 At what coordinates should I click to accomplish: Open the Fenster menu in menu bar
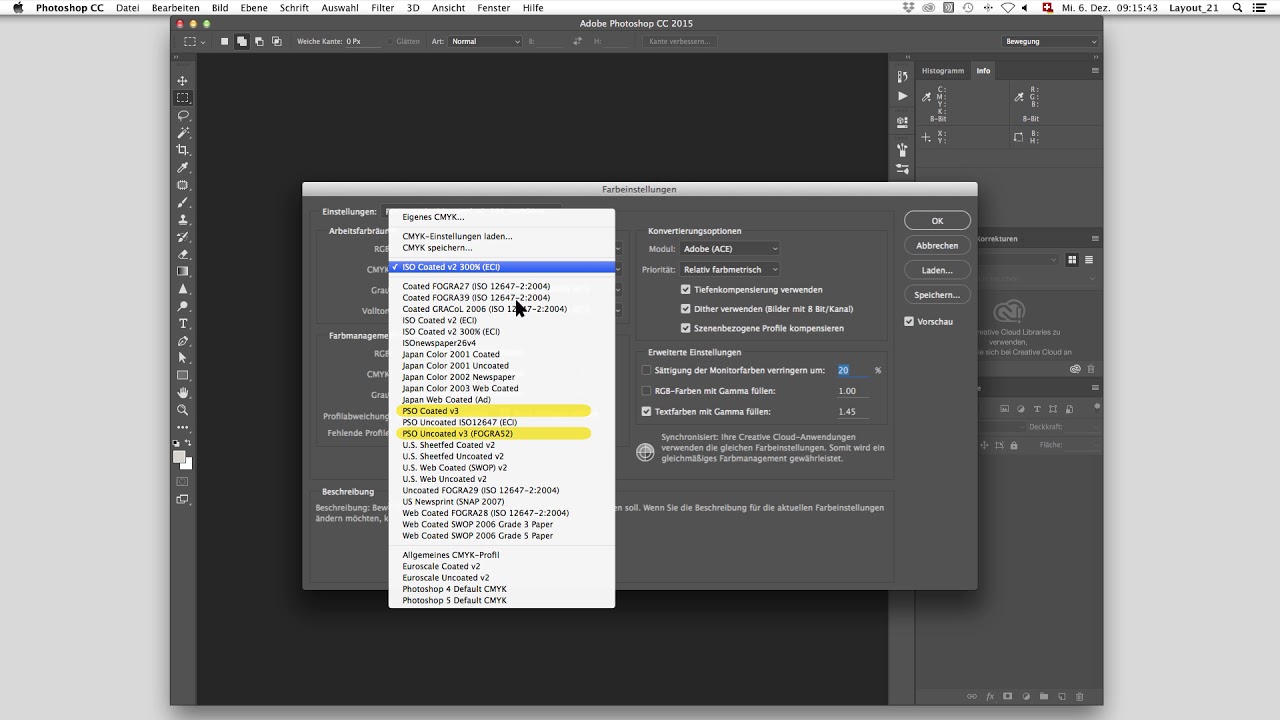(494, 8)
